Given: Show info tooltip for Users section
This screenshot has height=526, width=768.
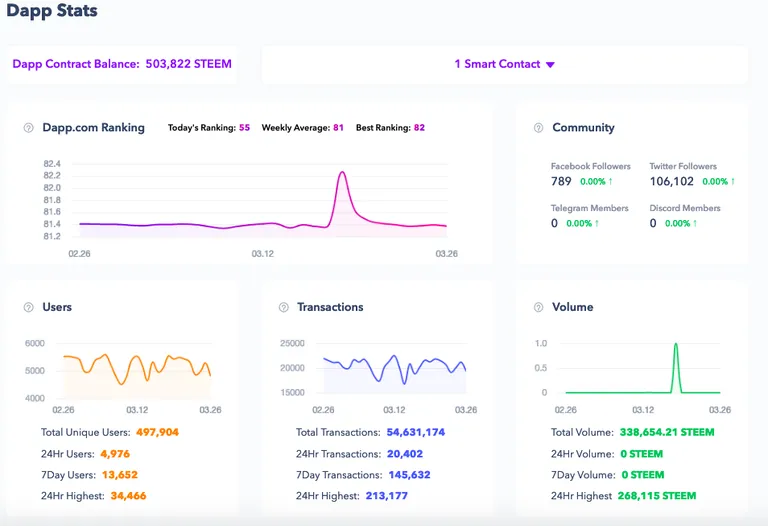Looking at the screenshot, I should [28, 307].
